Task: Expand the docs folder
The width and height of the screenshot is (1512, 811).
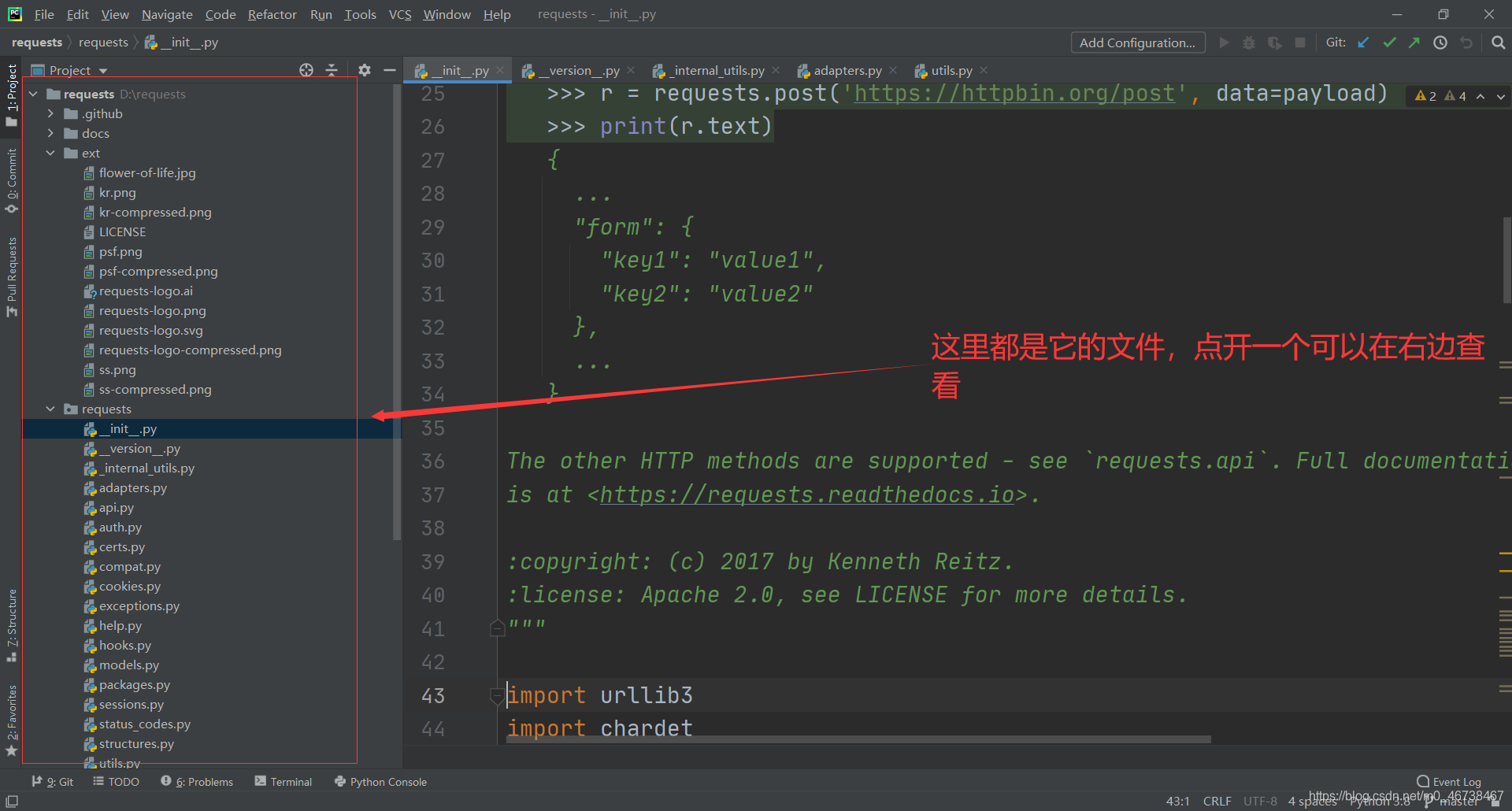Action: 50,133
